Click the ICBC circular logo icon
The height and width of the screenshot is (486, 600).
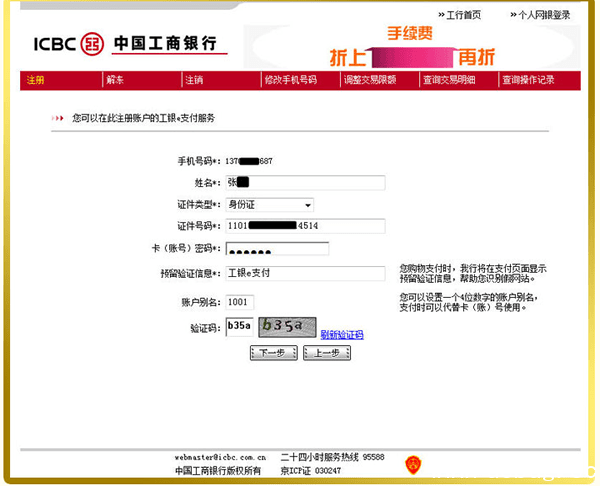(92, 44)
